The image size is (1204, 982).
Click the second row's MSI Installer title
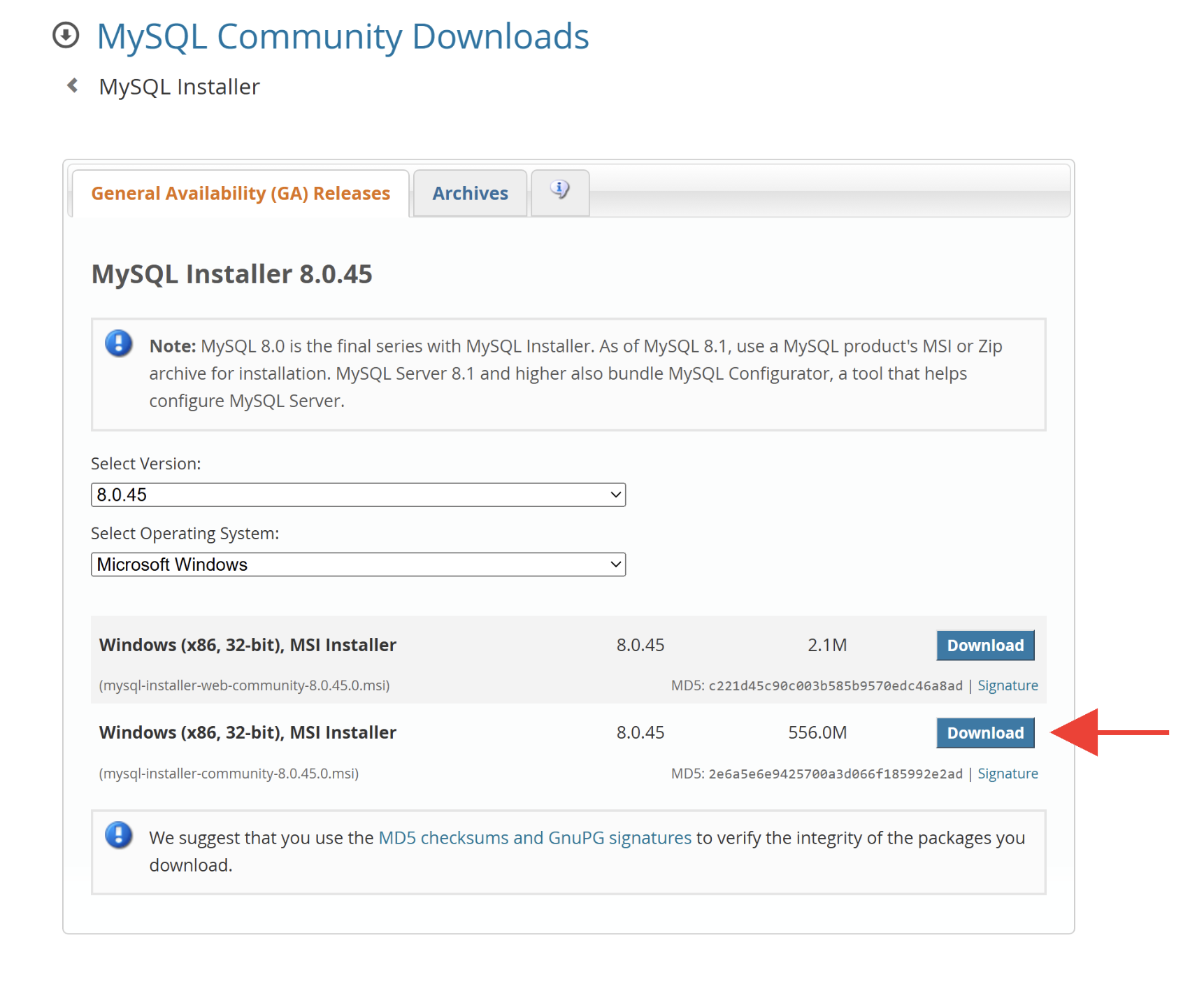coord(248,732)
